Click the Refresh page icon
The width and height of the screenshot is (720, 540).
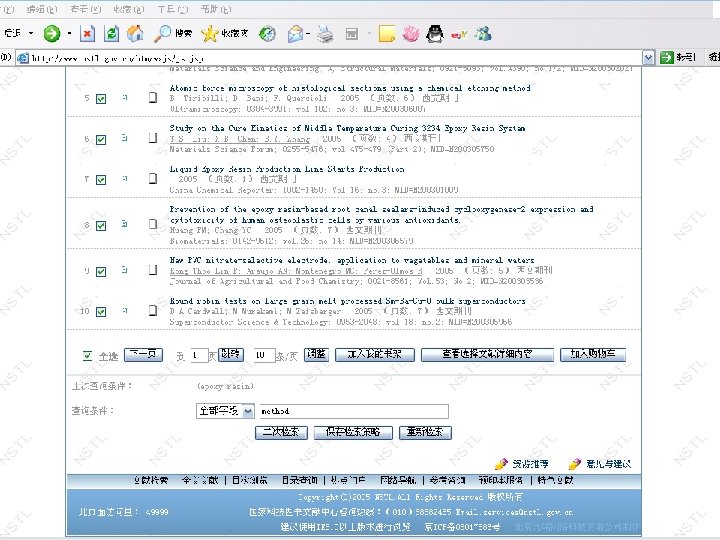coord(111,34)
